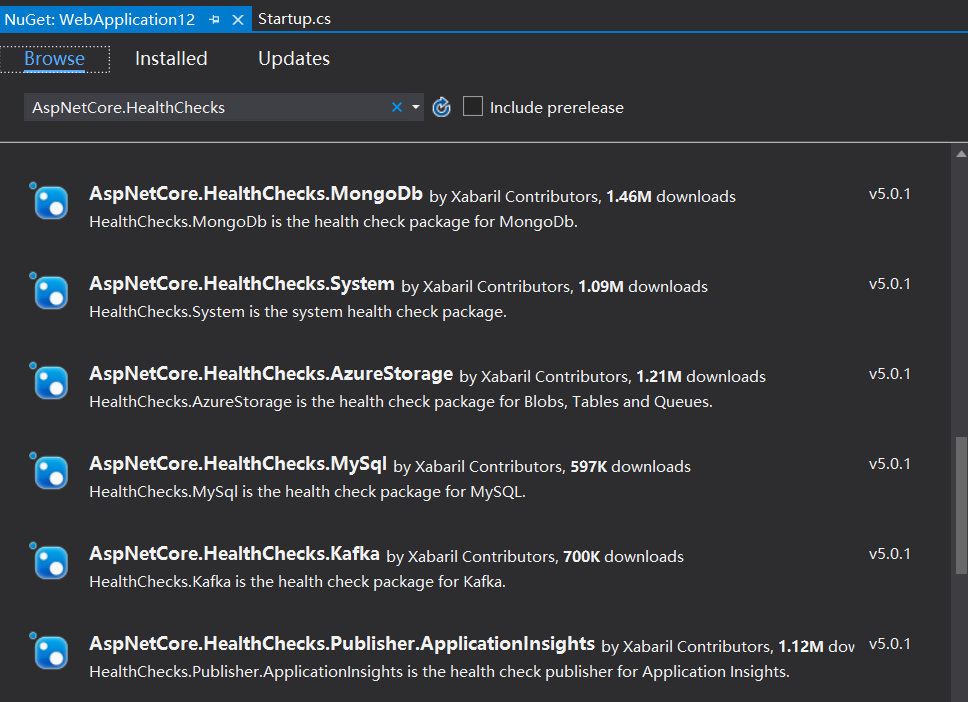Click the AzureStorage package icon
The image size is (968, 702).
[x=50, y=382]
